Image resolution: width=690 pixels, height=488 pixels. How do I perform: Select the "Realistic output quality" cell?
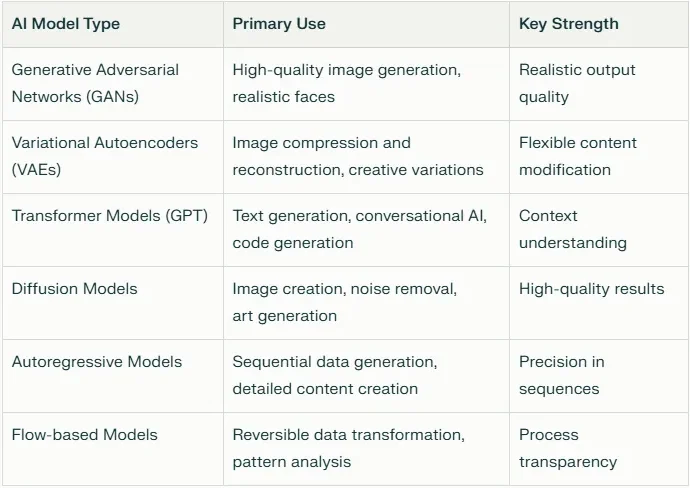coord(577,83)
